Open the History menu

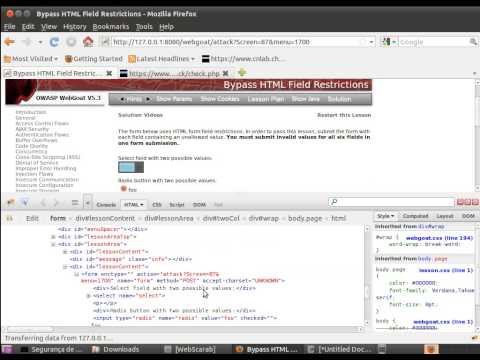(x=75, y=27)
